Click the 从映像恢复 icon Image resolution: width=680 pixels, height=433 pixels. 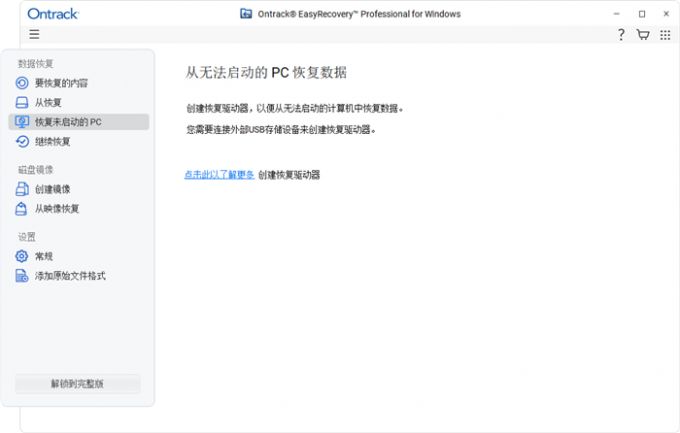point(21,209)
